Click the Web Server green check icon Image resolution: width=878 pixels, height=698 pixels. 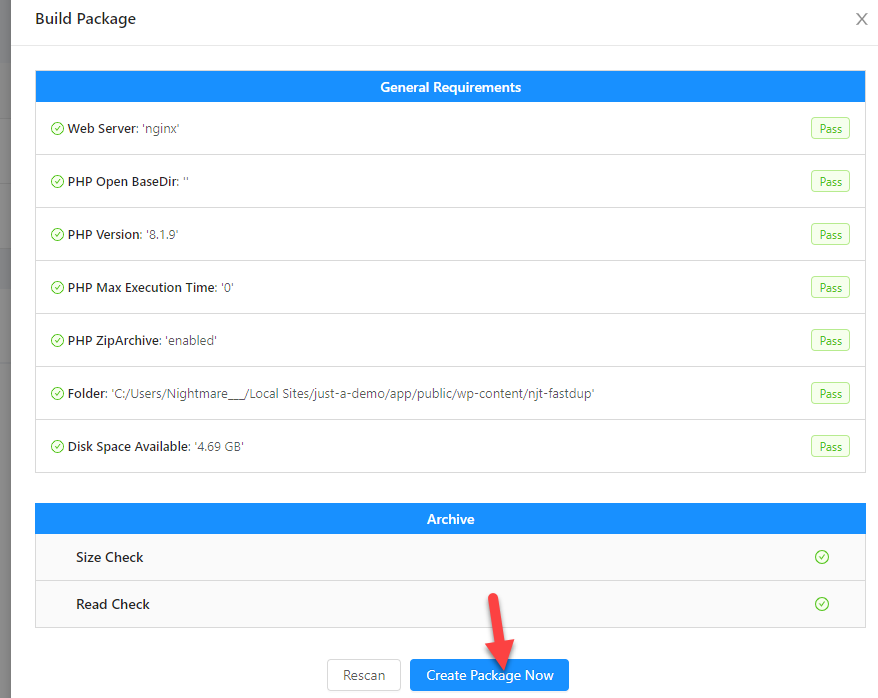pyautogui.click(x=57, y=129)
